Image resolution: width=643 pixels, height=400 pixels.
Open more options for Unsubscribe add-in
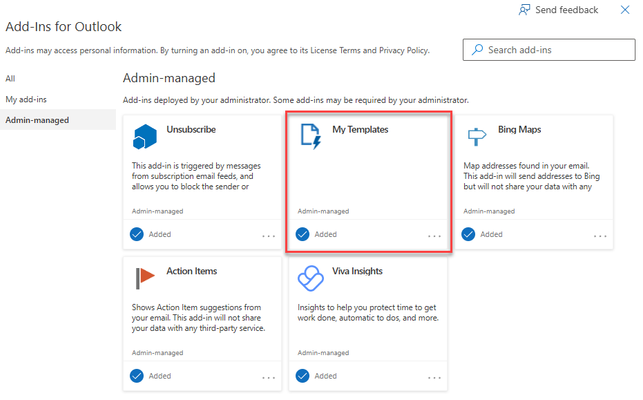269,236
